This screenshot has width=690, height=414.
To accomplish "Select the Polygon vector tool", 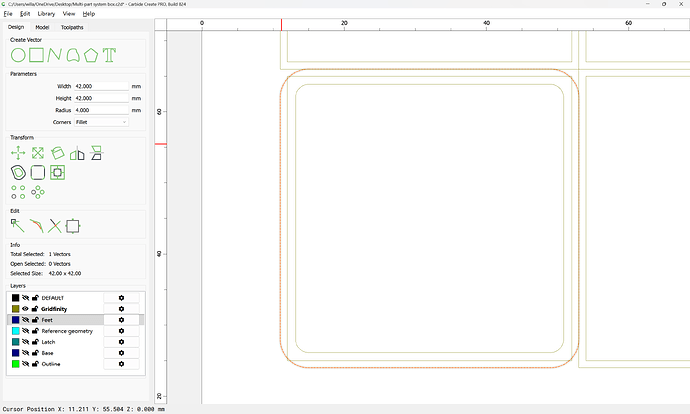I will tap(91, 55).
